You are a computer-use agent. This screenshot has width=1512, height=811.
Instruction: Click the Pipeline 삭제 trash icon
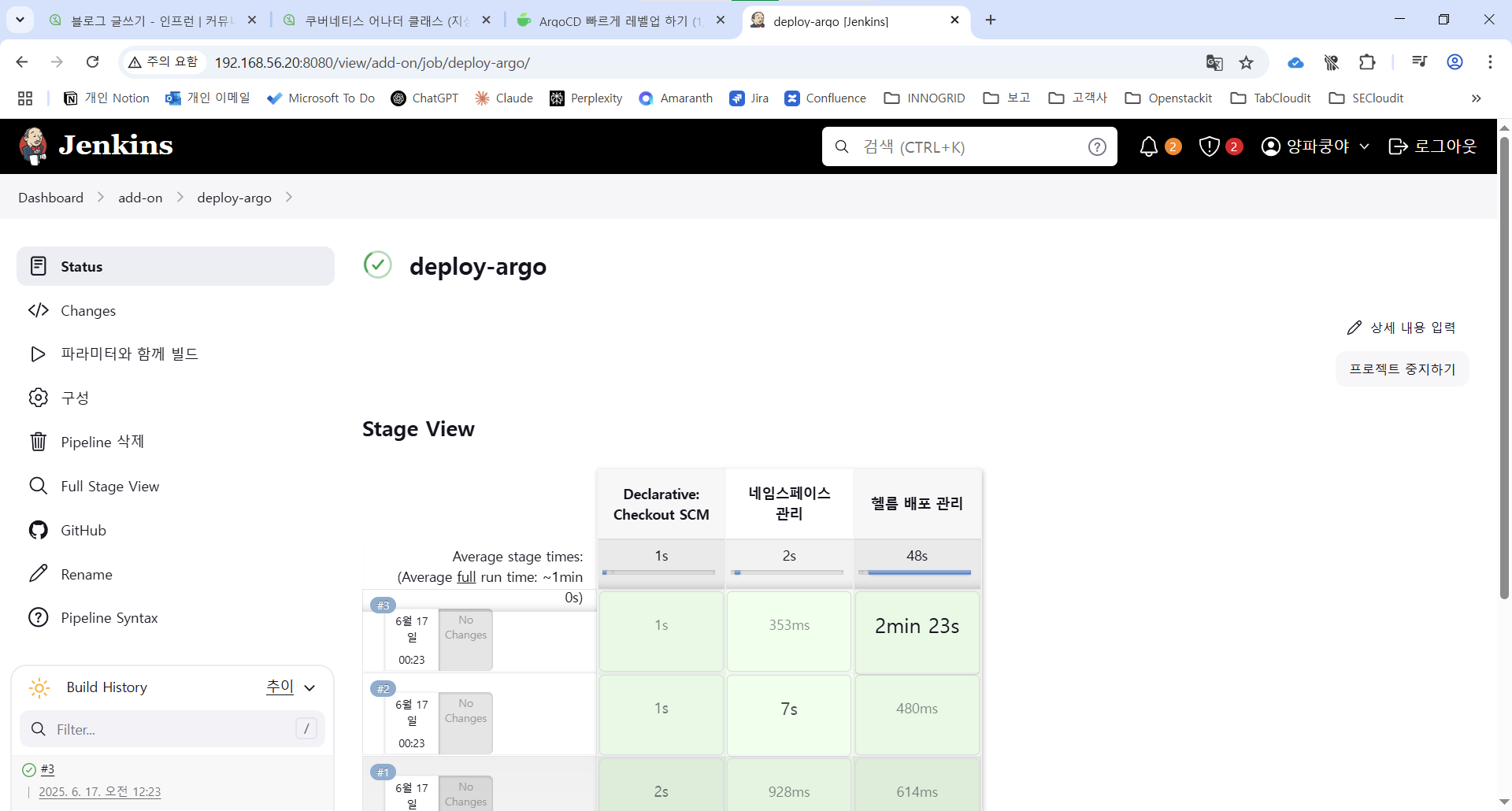coord(38,442)
